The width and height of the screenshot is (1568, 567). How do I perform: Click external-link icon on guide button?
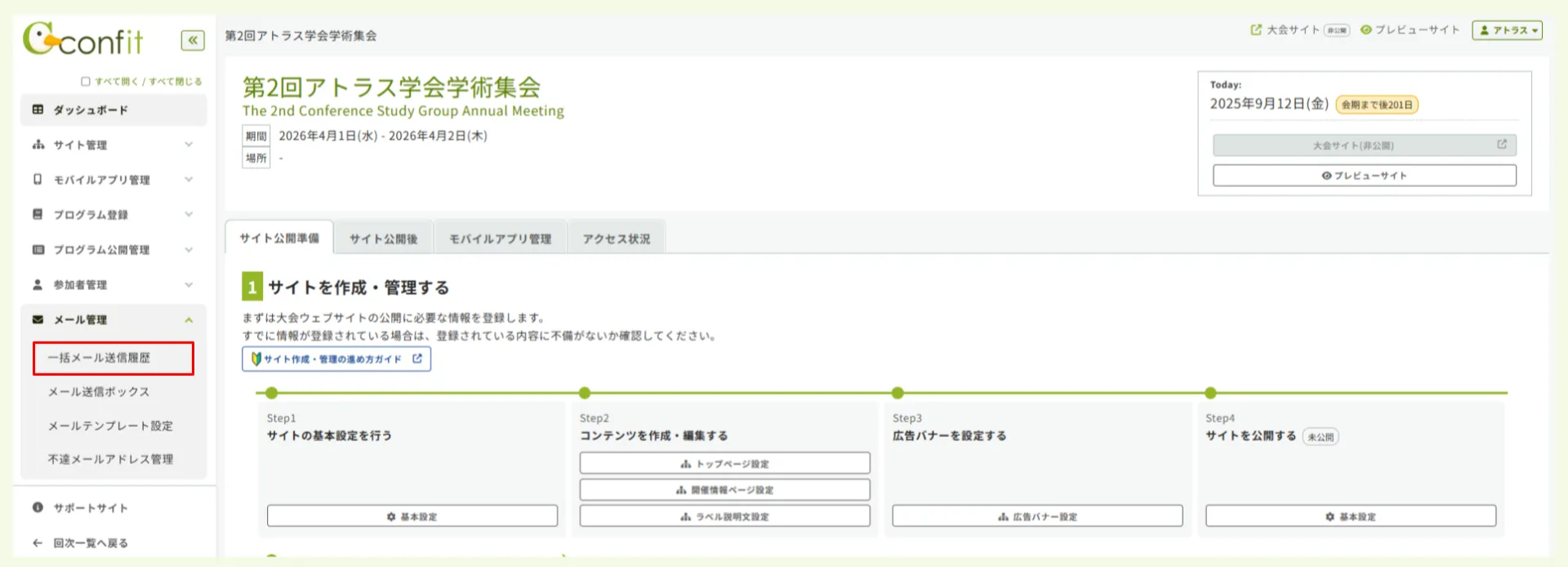click(x=417, y=359)
